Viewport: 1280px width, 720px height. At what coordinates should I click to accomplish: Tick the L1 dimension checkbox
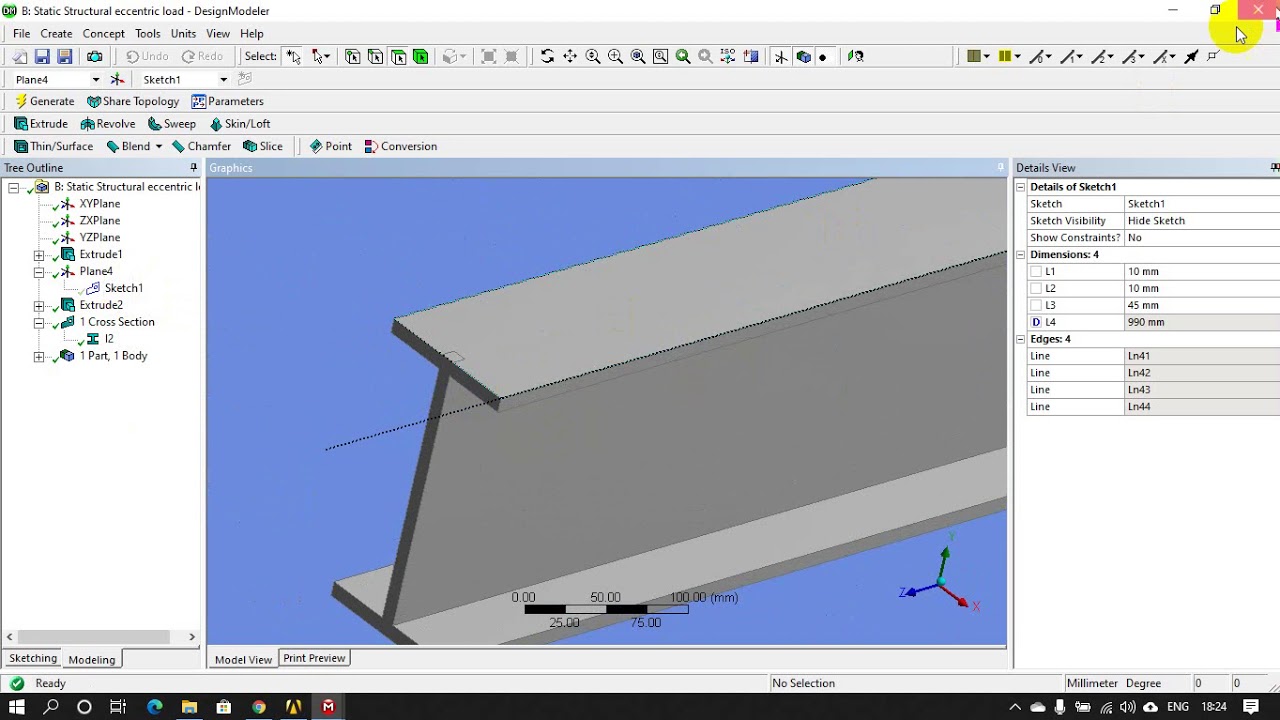pyautogui.click(x=1036, y=271)
